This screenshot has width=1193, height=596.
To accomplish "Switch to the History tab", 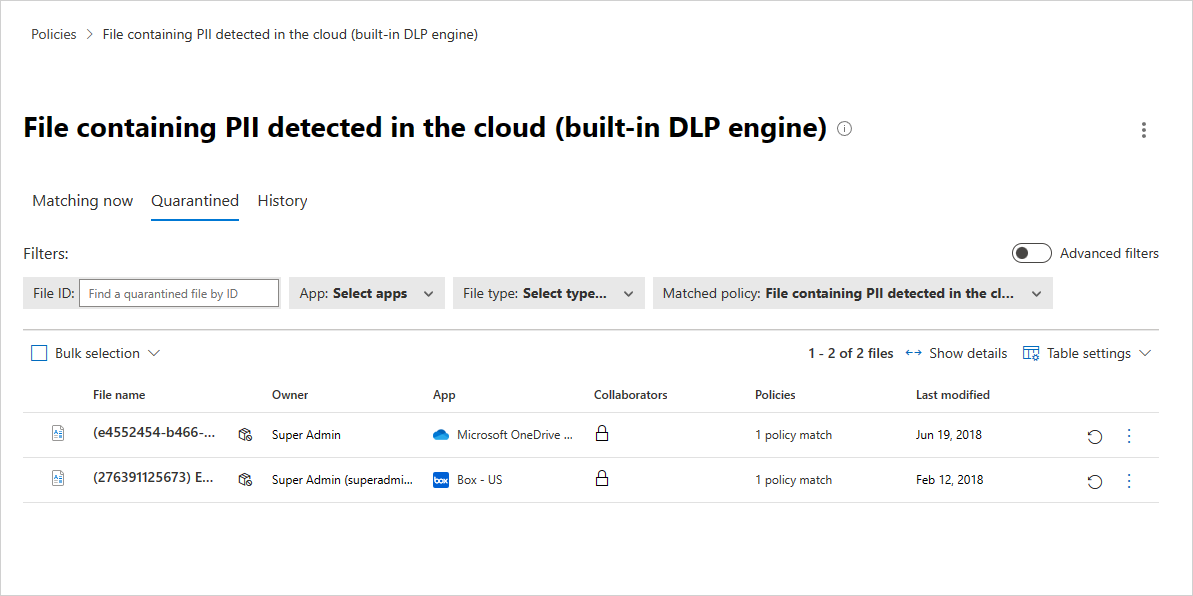I will pyautogui.click(x=282, y=201).
